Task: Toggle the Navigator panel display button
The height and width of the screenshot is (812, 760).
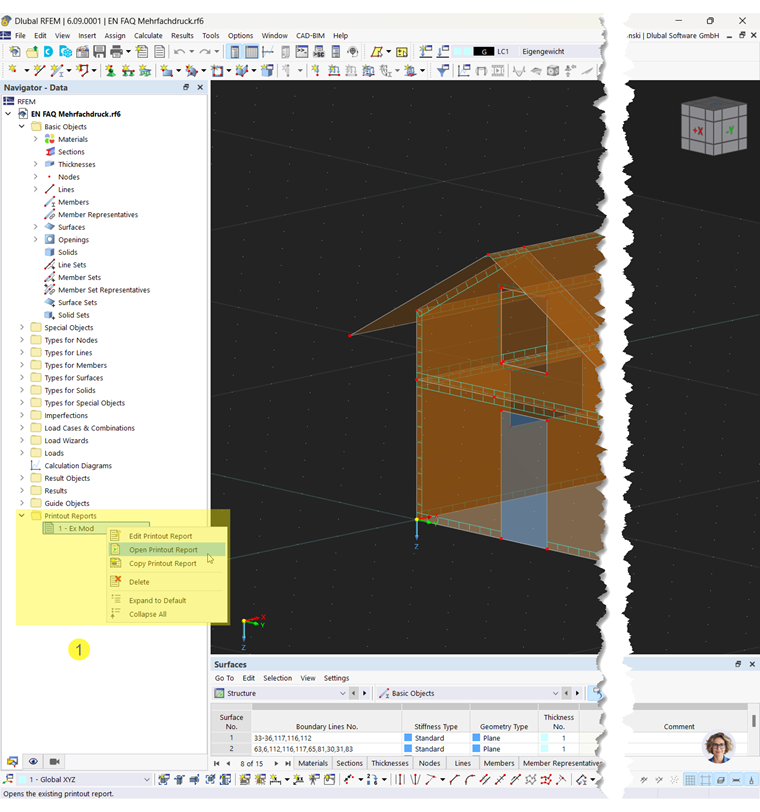Action: point(235,51)
